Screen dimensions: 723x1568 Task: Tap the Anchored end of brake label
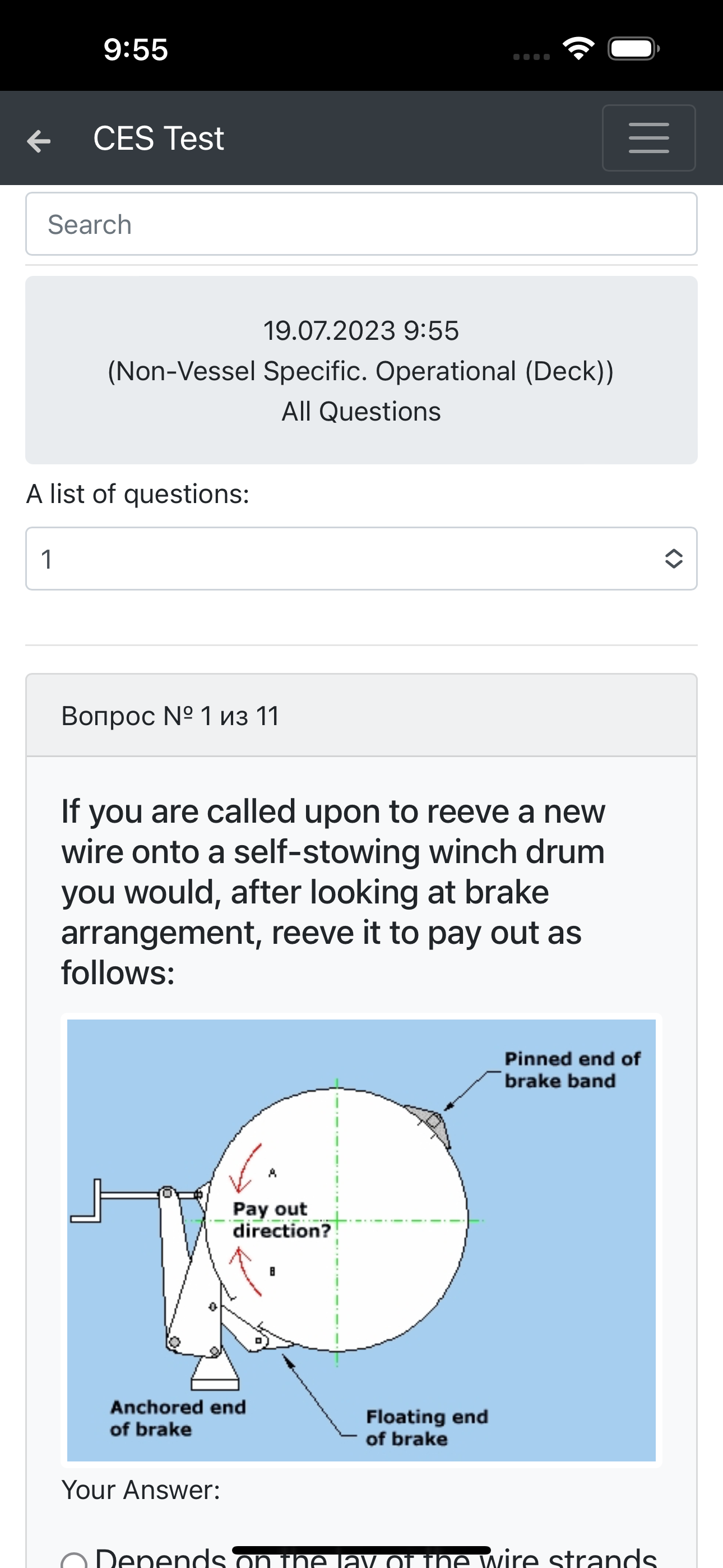point(178,1418)
